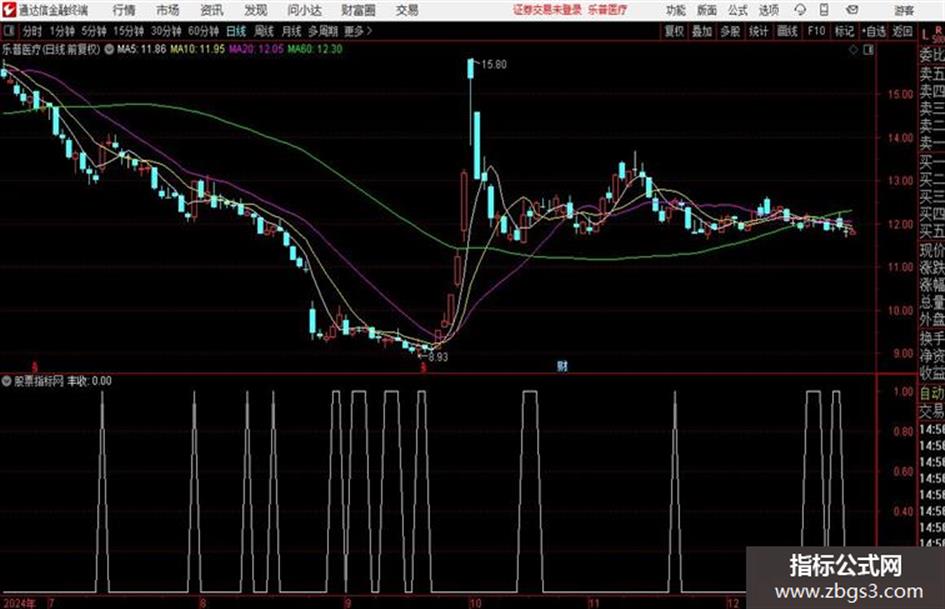945x609 pixels.
Task: Click the 返回 back button
Action: [x=903, y=31]
